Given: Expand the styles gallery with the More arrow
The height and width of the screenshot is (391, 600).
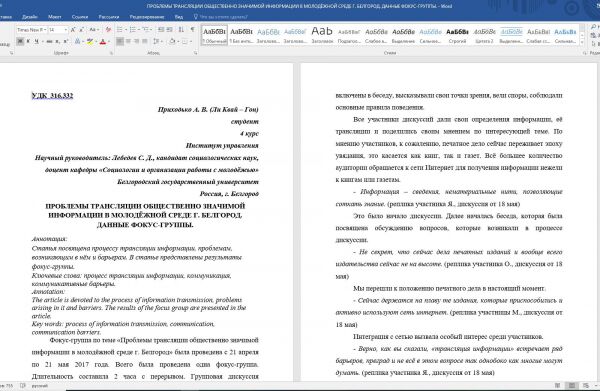Looking at the screenshot, I should [582, 43].
